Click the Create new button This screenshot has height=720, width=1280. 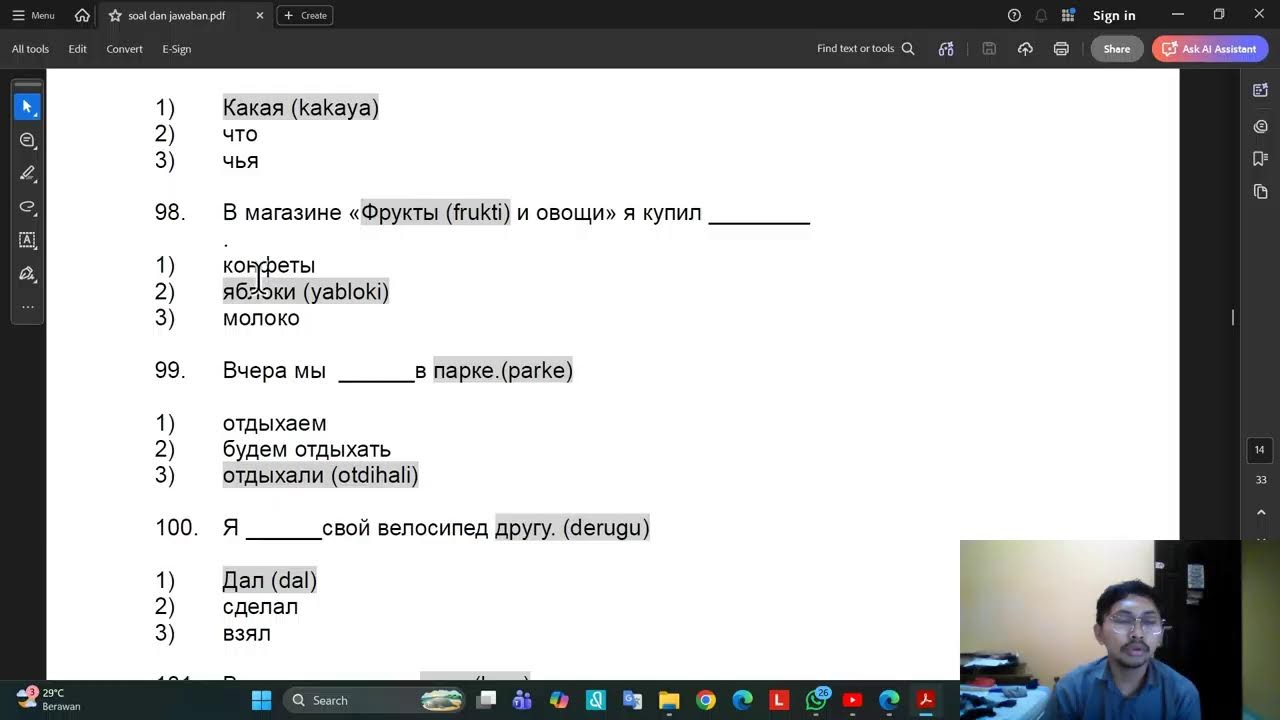305,15
